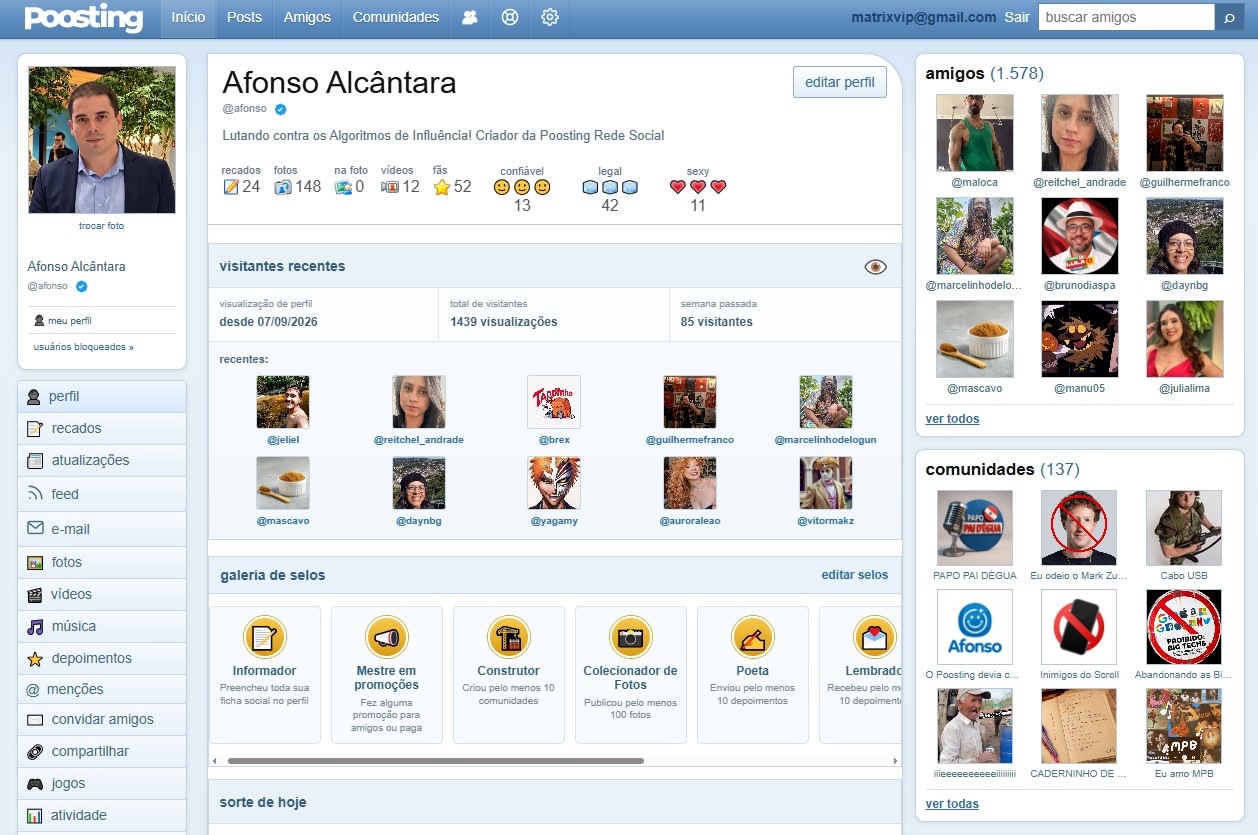This screenshot has width=1258, height=835.
Task: Toggle recent visitors visibility eye icon
Action: (875, 267)
